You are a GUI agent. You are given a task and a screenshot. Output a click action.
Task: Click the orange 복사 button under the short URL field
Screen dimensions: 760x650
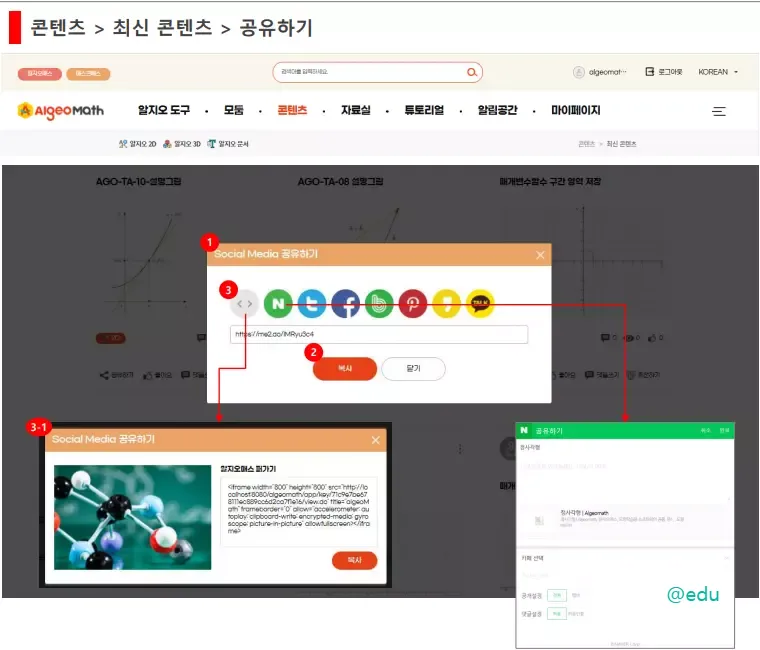click(x=345, y=369)
